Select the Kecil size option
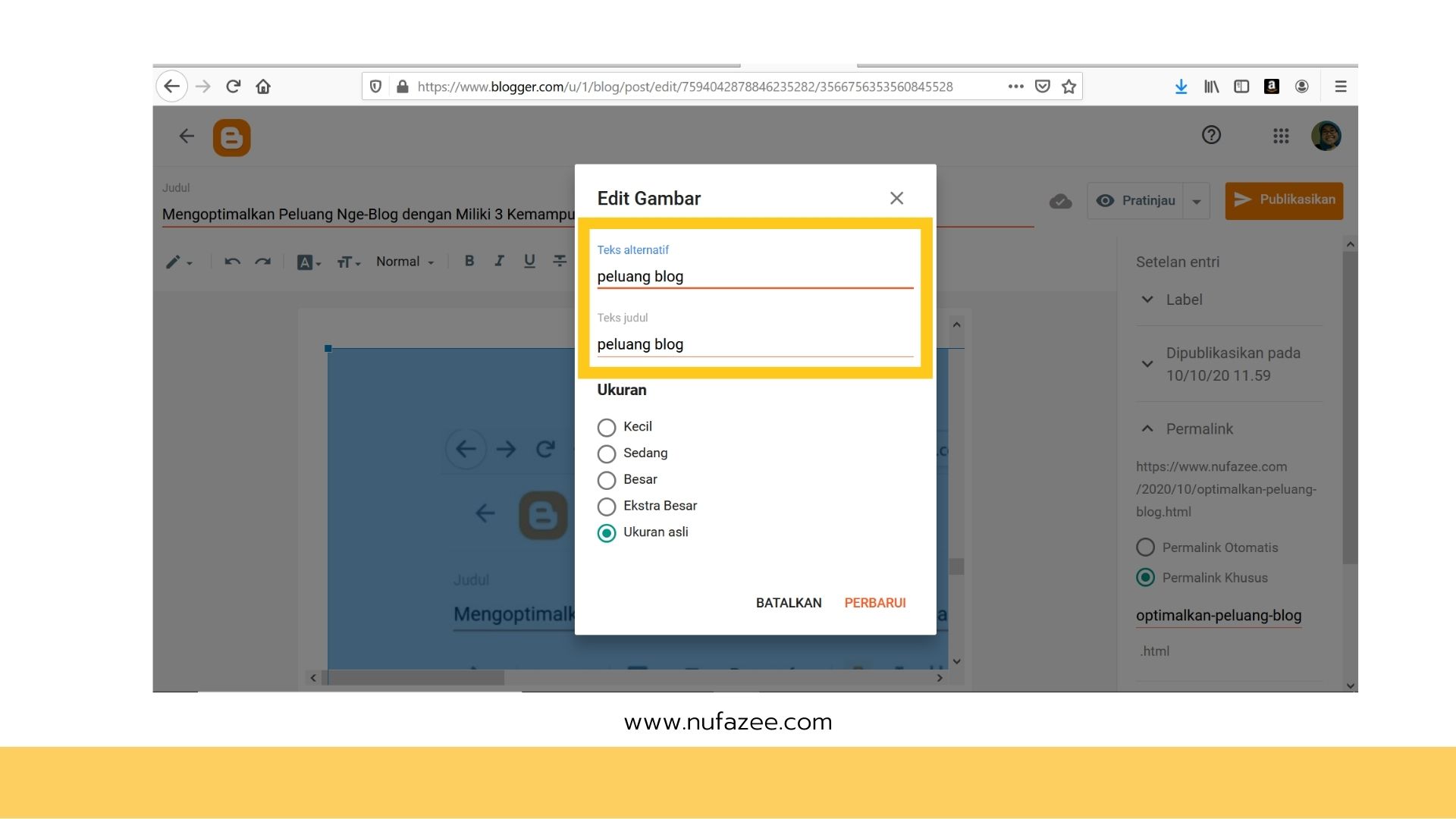This screenshot has height=819, width=1456. [x=607, y=427]
